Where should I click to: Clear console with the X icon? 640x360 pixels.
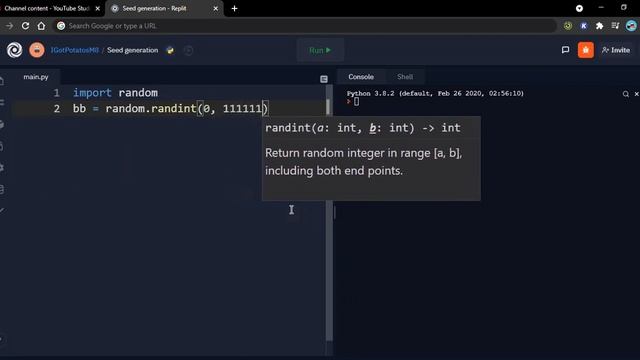[x=636, y=94]
